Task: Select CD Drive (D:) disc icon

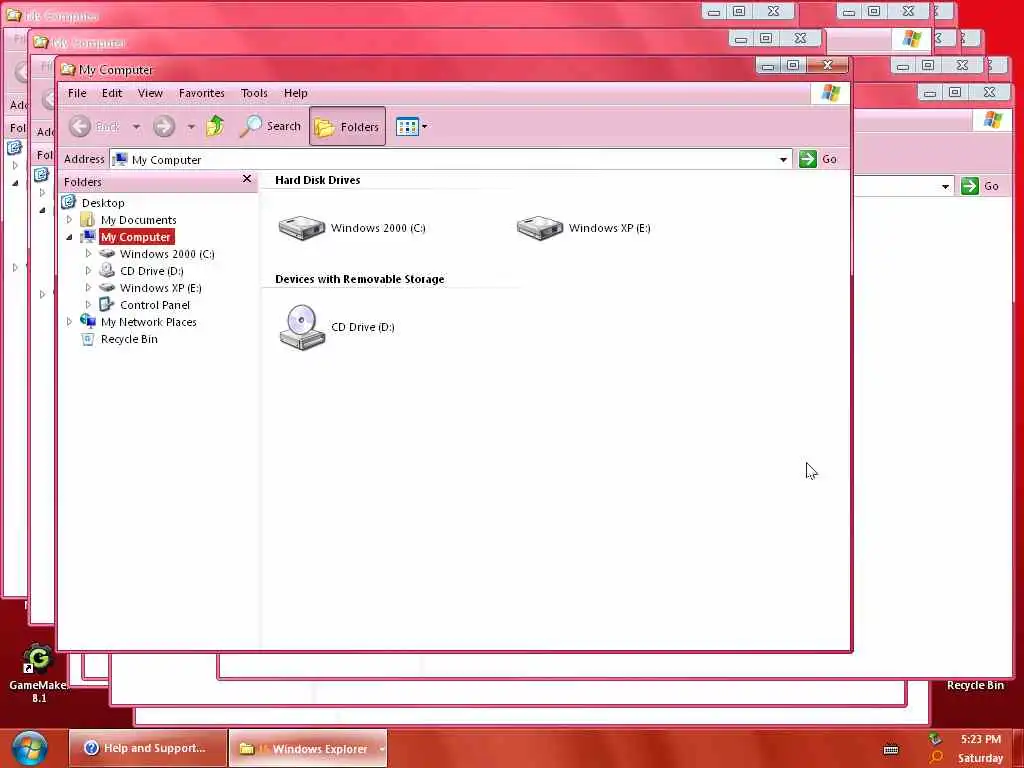Action: click(302, 327)
